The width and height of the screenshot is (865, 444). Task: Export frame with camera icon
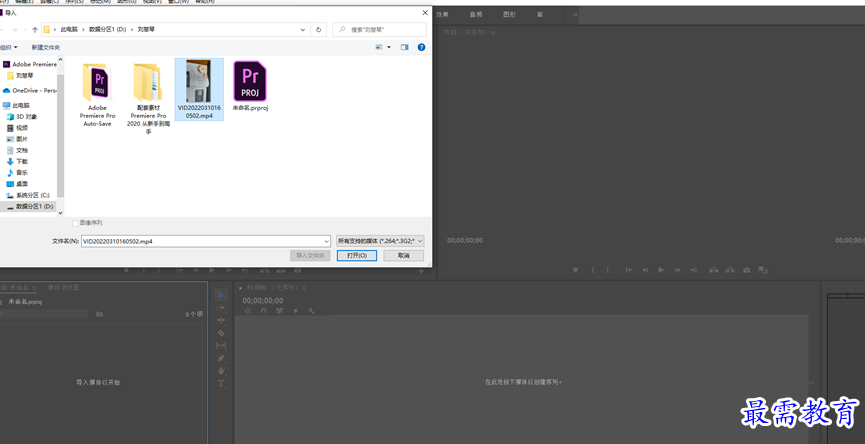click(746, 270)
